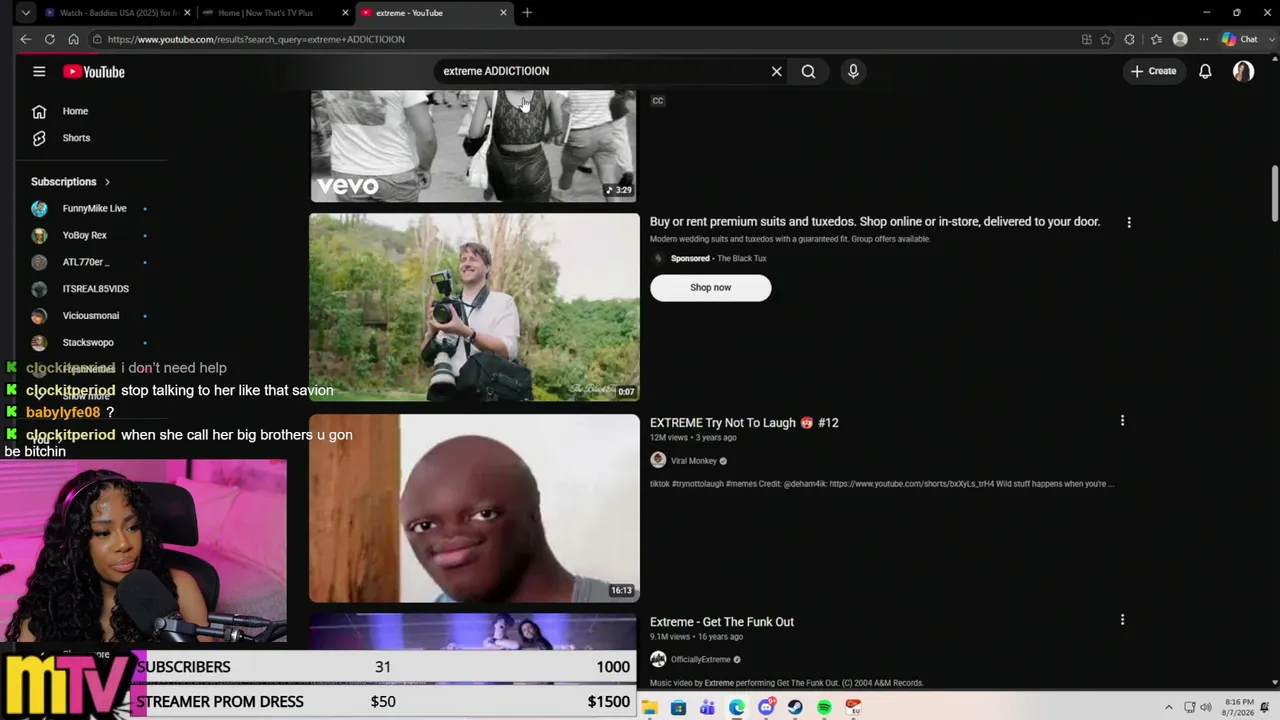The height and width of the screenshot is (720, 1280).
Task: Clear the YouTube search box text
Action: pos(776,71)
